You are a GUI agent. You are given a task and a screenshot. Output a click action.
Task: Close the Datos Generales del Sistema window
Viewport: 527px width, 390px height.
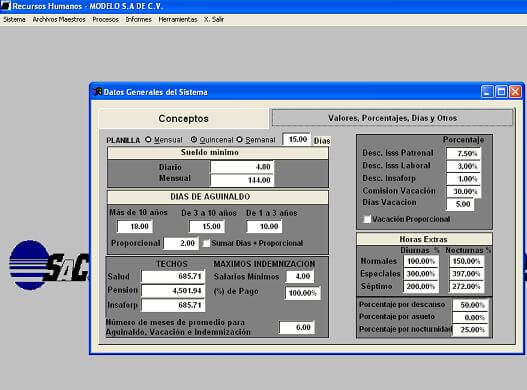(515, 91)
